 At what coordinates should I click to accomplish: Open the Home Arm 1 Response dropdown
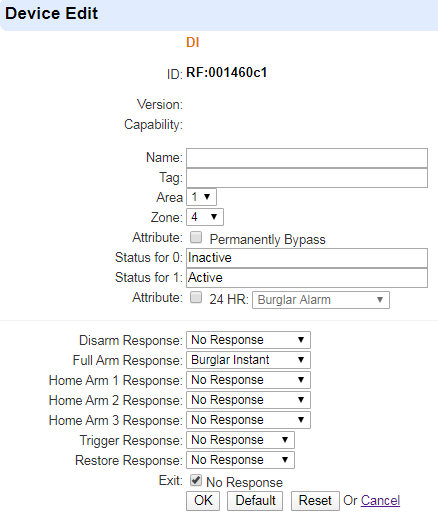248,380
